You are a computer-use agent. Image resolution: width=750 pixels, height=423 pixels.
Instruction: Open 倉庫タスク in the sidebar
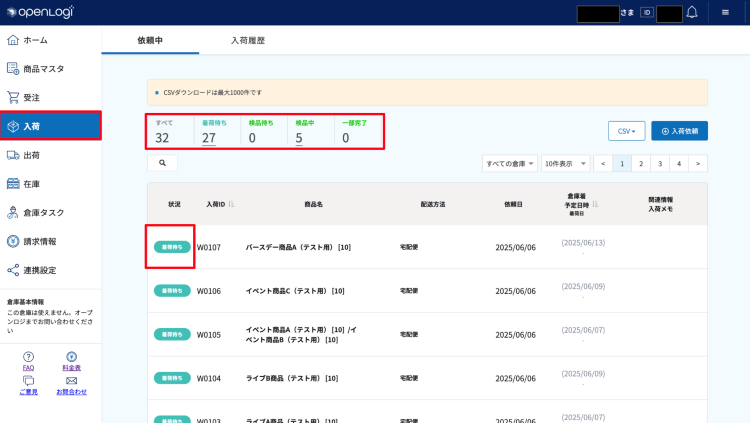(x=50, y=213)
